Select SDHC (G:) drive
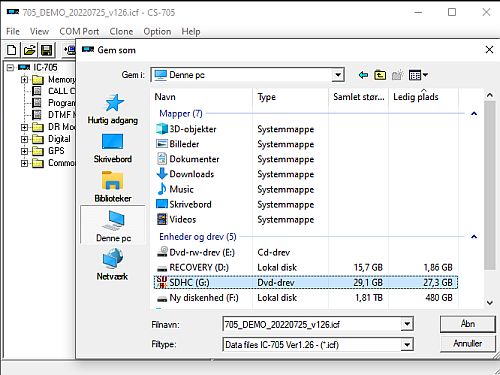Viewport: 500px width, 375px height. [x=306, y=283]
